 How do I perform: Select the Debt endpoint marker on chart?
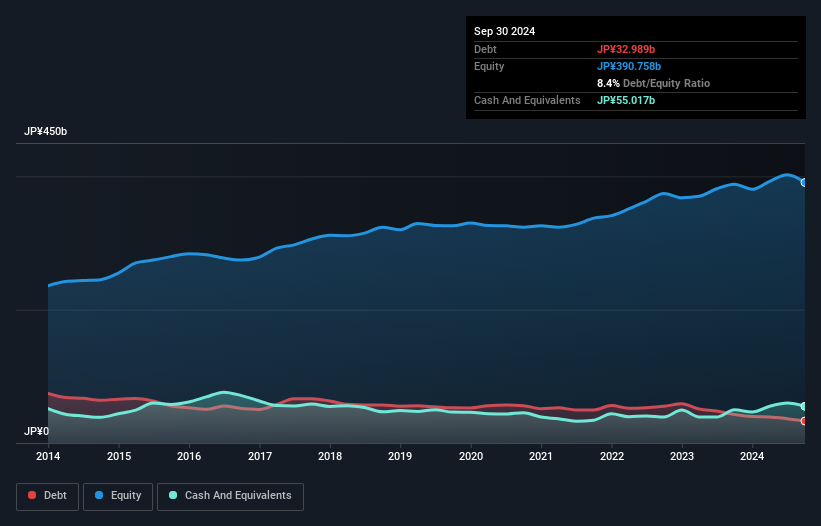804,421
